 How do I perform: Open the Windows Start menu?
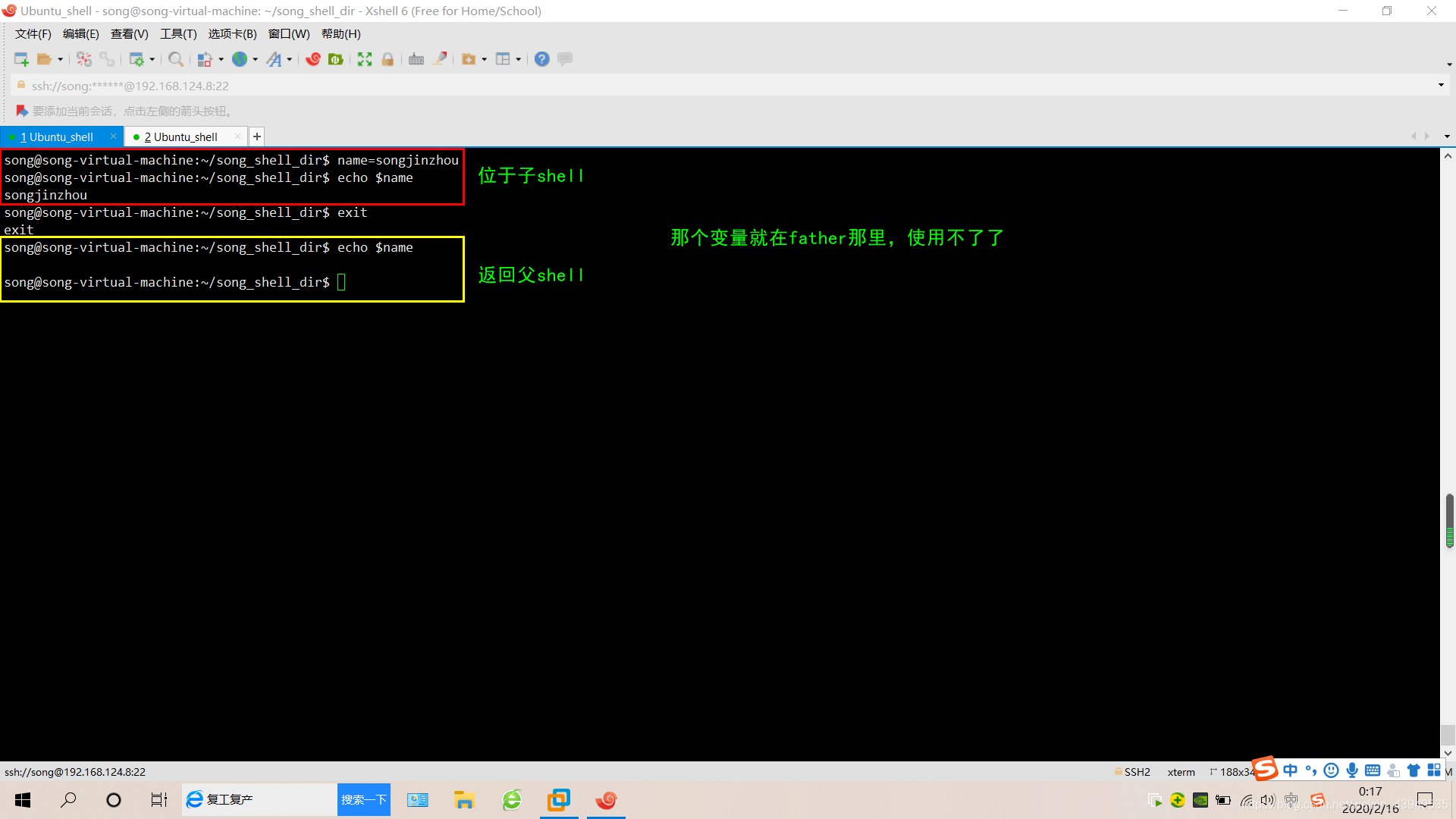pos(23,800)
